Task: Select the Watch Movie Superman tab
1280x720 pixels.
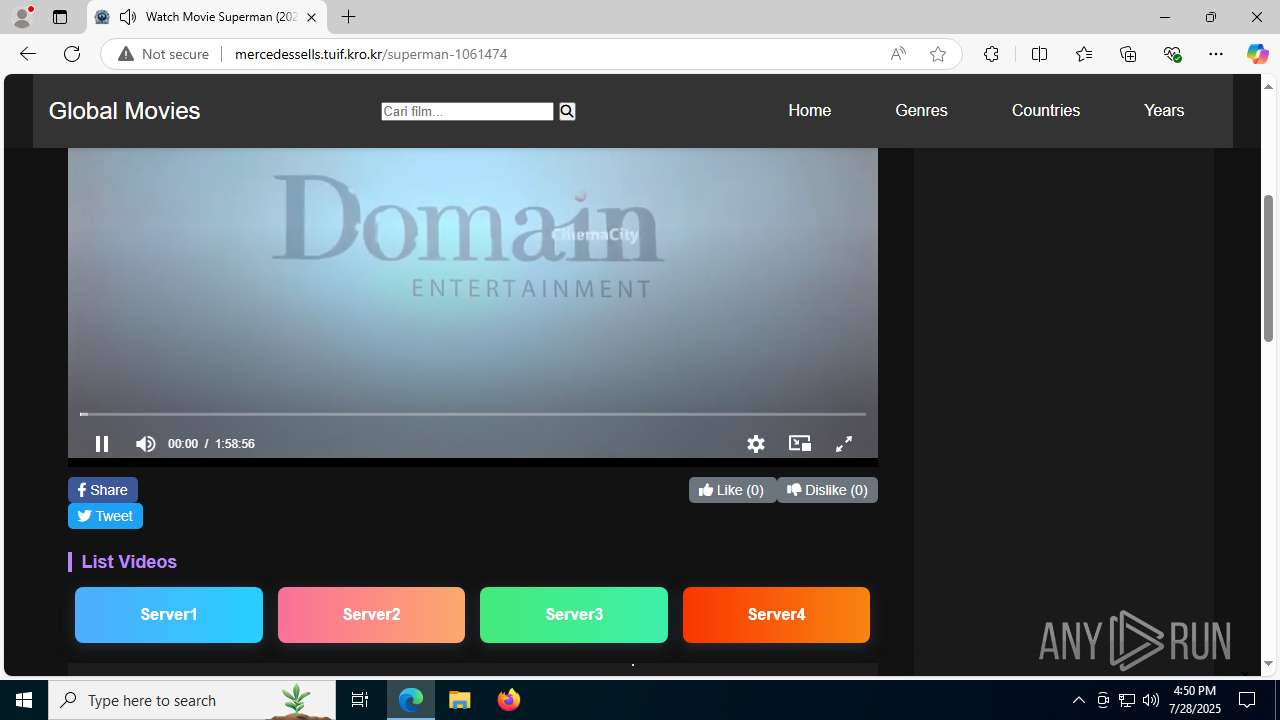Action: 207,17
